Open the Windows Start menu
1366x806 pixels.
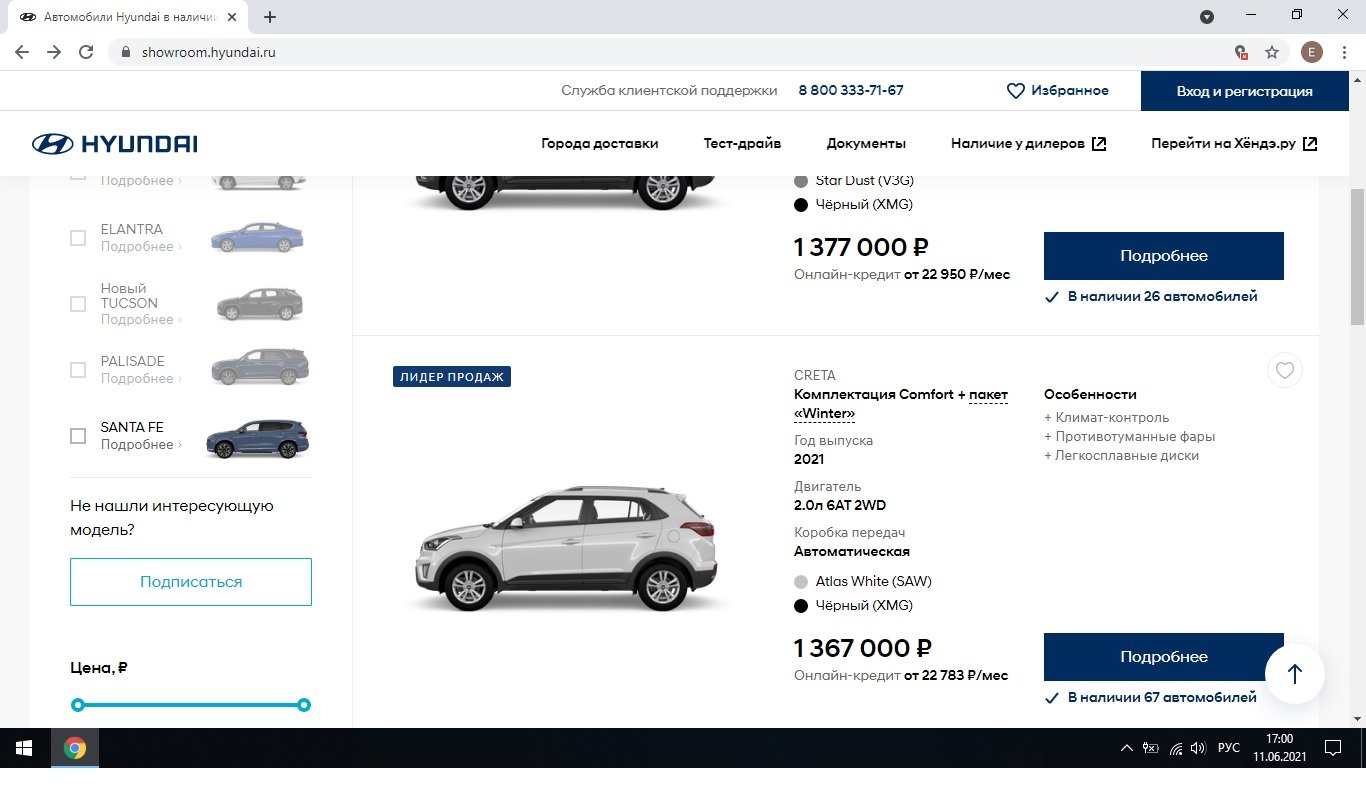click(24, 748)
